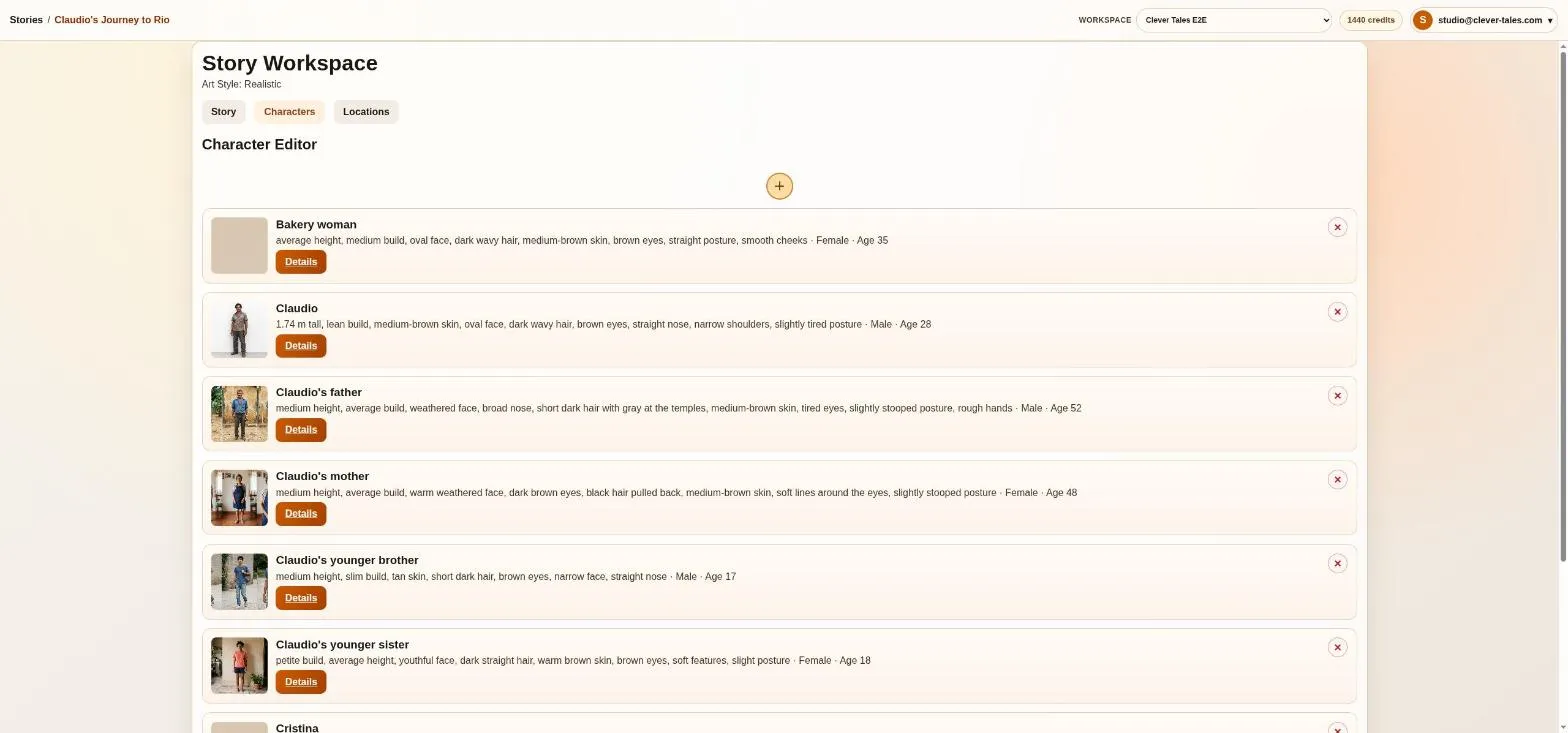Click the Character Editor heading

(x=259, y=144)
